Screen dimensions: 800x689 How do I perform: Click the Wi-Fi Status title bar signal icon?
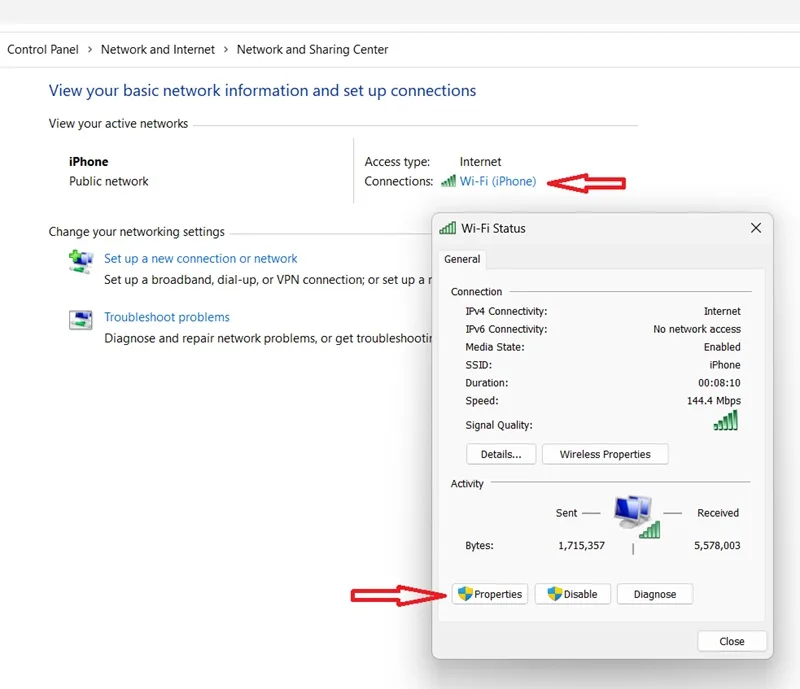(x=447, y=228)
